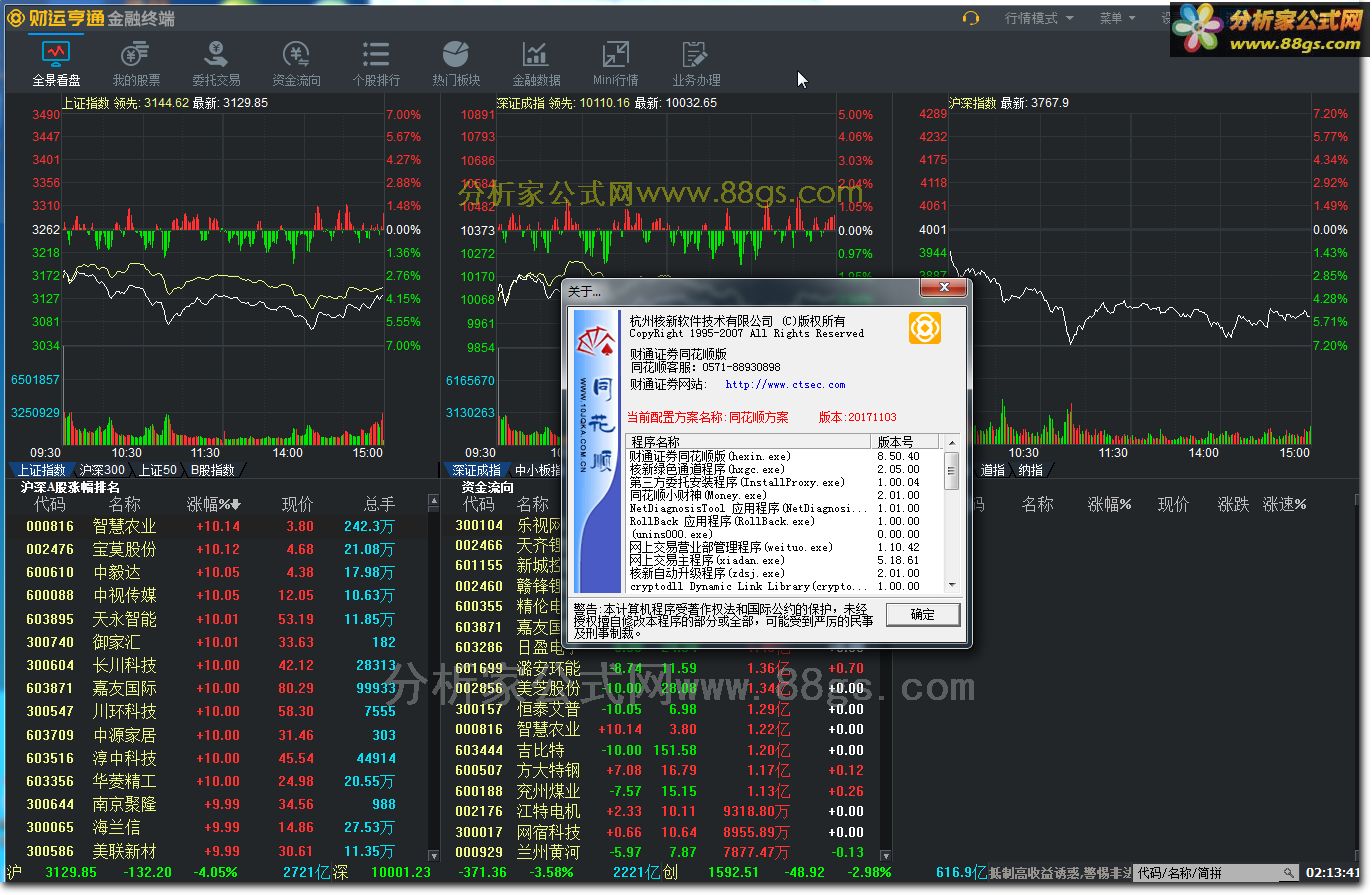
Task: Switch to the 深证成指 chart tab
Action: 476,470
